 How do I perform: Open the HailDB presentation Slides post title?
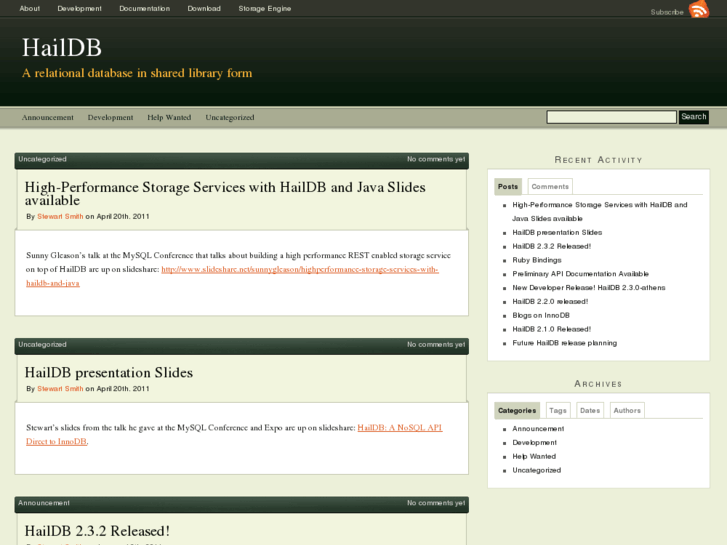point(108,372)
